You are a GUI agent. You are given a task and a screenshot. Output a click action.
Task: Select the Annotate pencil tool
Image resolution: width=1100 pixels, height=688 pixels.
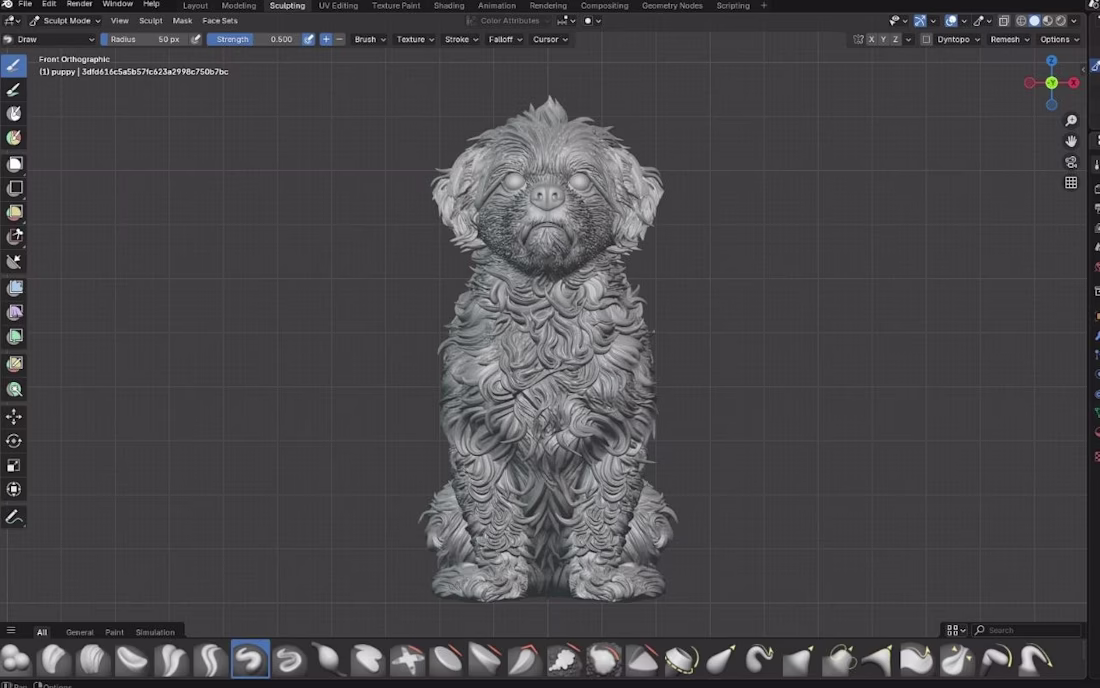pos(14,518)
